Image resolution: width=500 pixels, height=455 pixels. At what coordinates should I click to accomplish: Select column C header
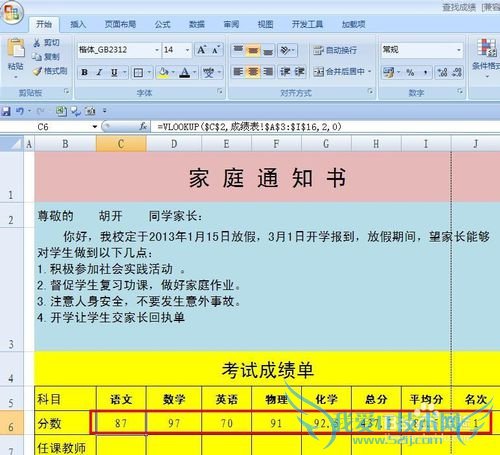click(121, 144)
